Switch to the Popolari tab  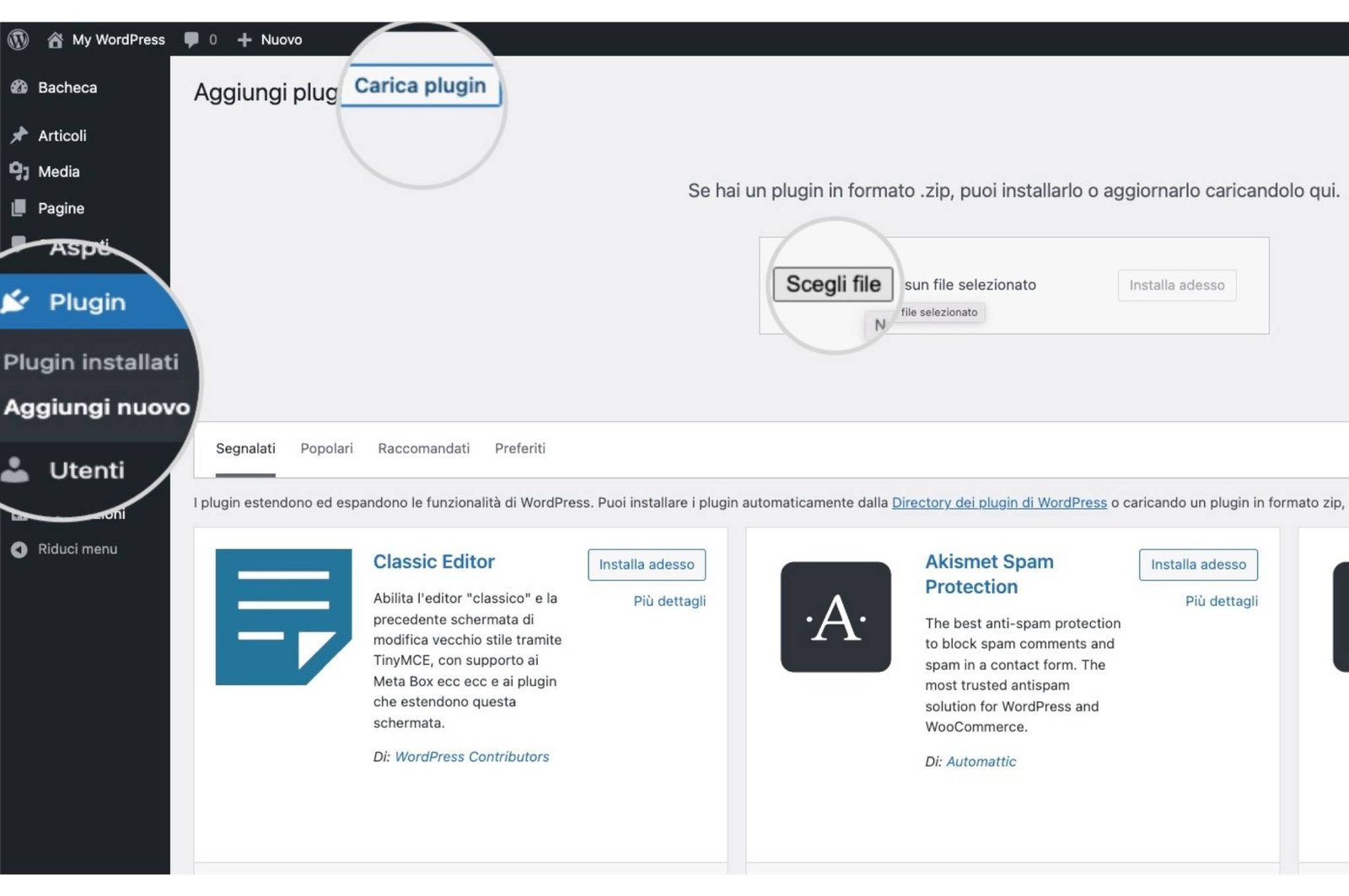pyautogui.click(x=326, y=448)
